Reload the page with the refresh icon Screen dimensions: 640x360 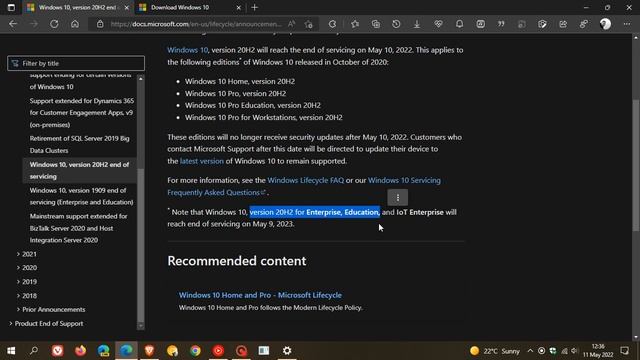click(54, 24)
